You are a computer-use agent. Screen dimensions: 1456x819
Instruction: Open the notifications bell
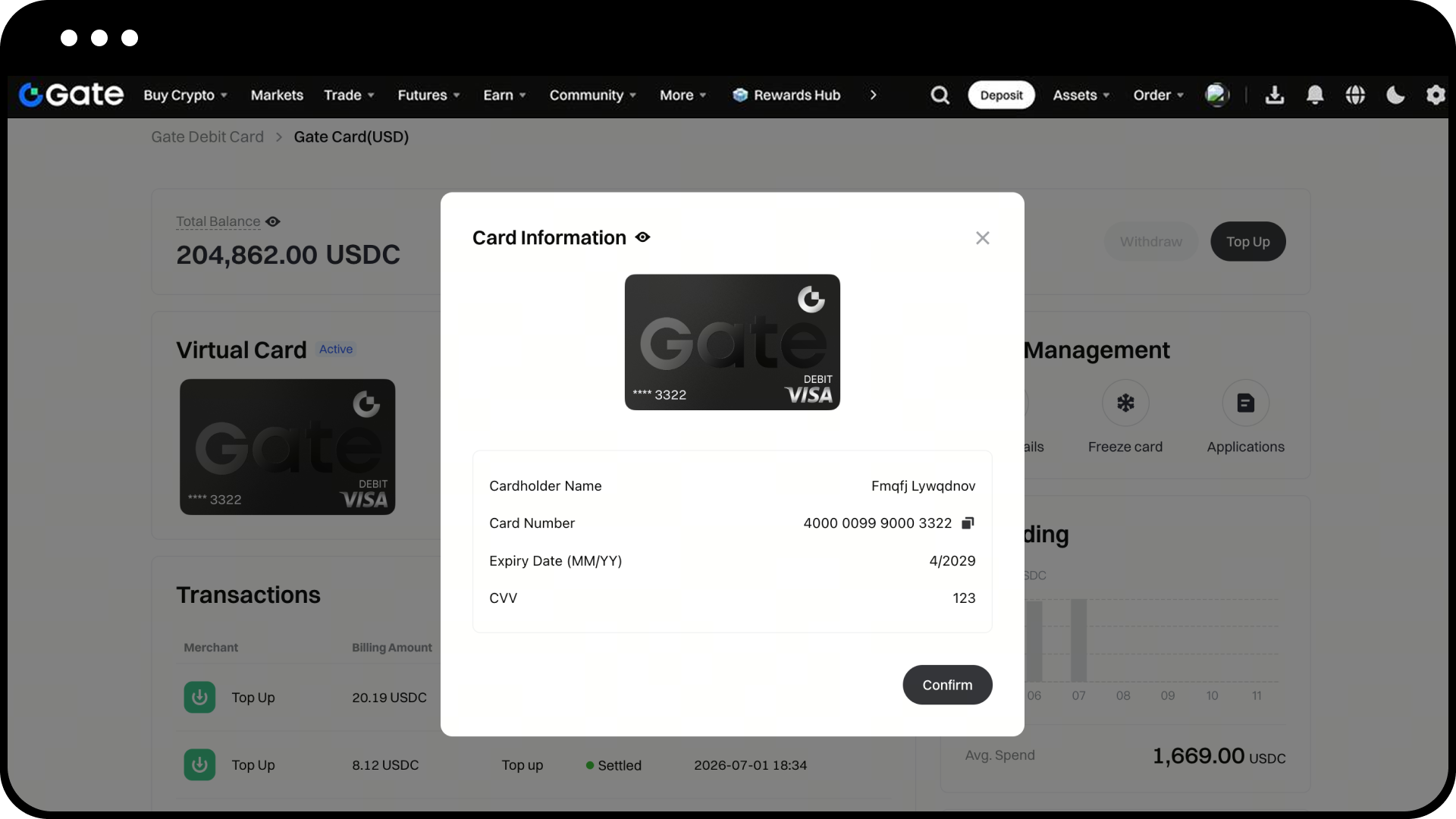click(x=1315, y=95)
